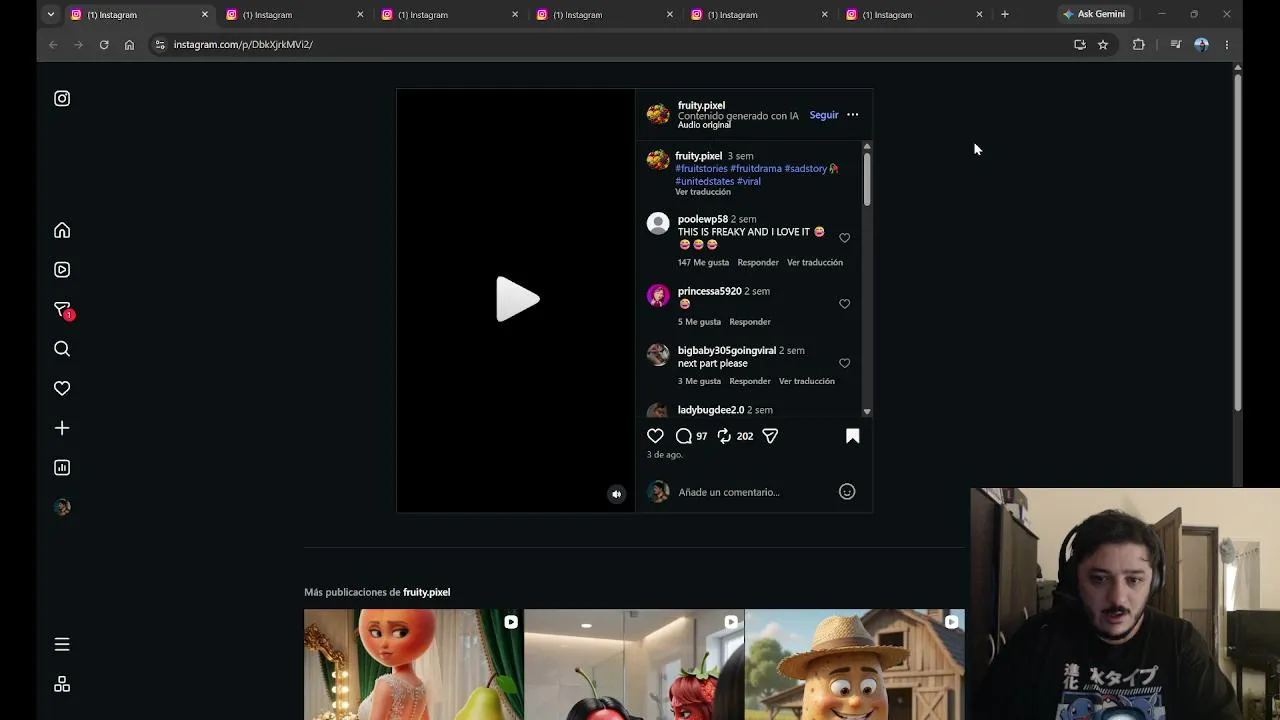View 147 Me gusta on poolewp58 comment
The image size is (1280, 720).
pos(703,263)
